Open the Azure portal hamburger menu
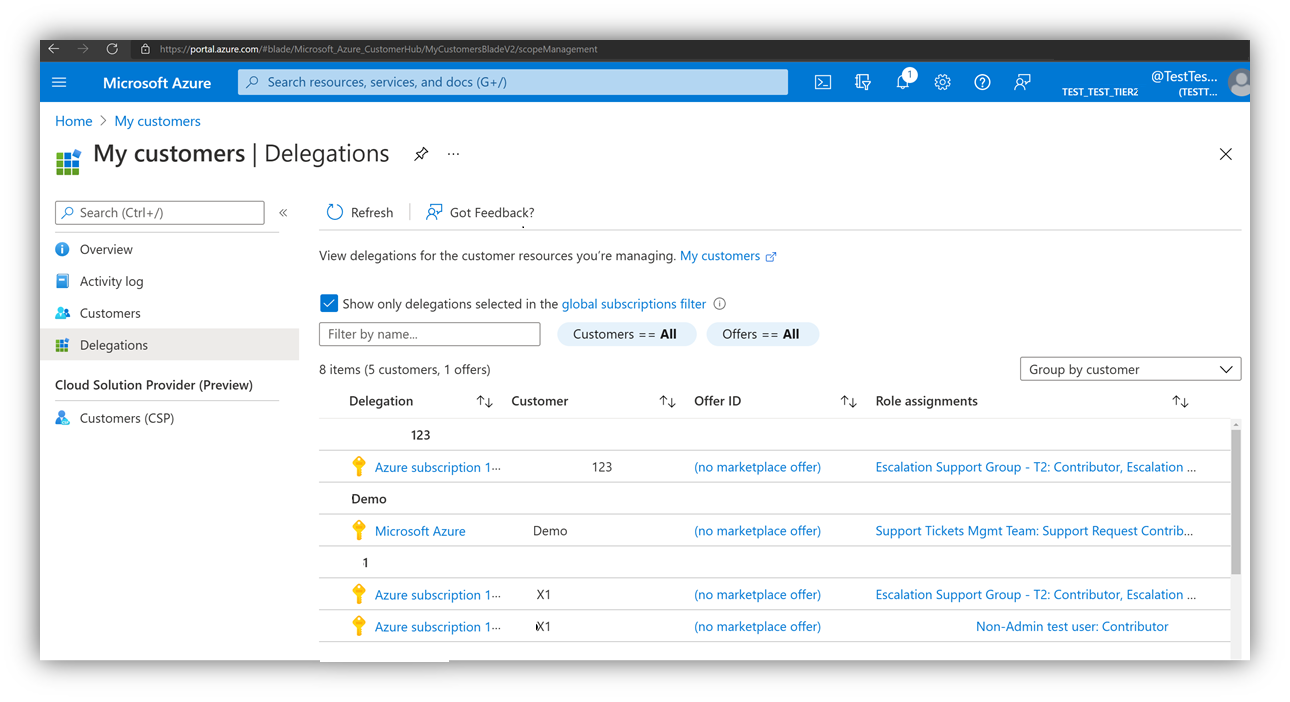The height and width of the screenshot is (702, 1290). click(x=59, y=83)
